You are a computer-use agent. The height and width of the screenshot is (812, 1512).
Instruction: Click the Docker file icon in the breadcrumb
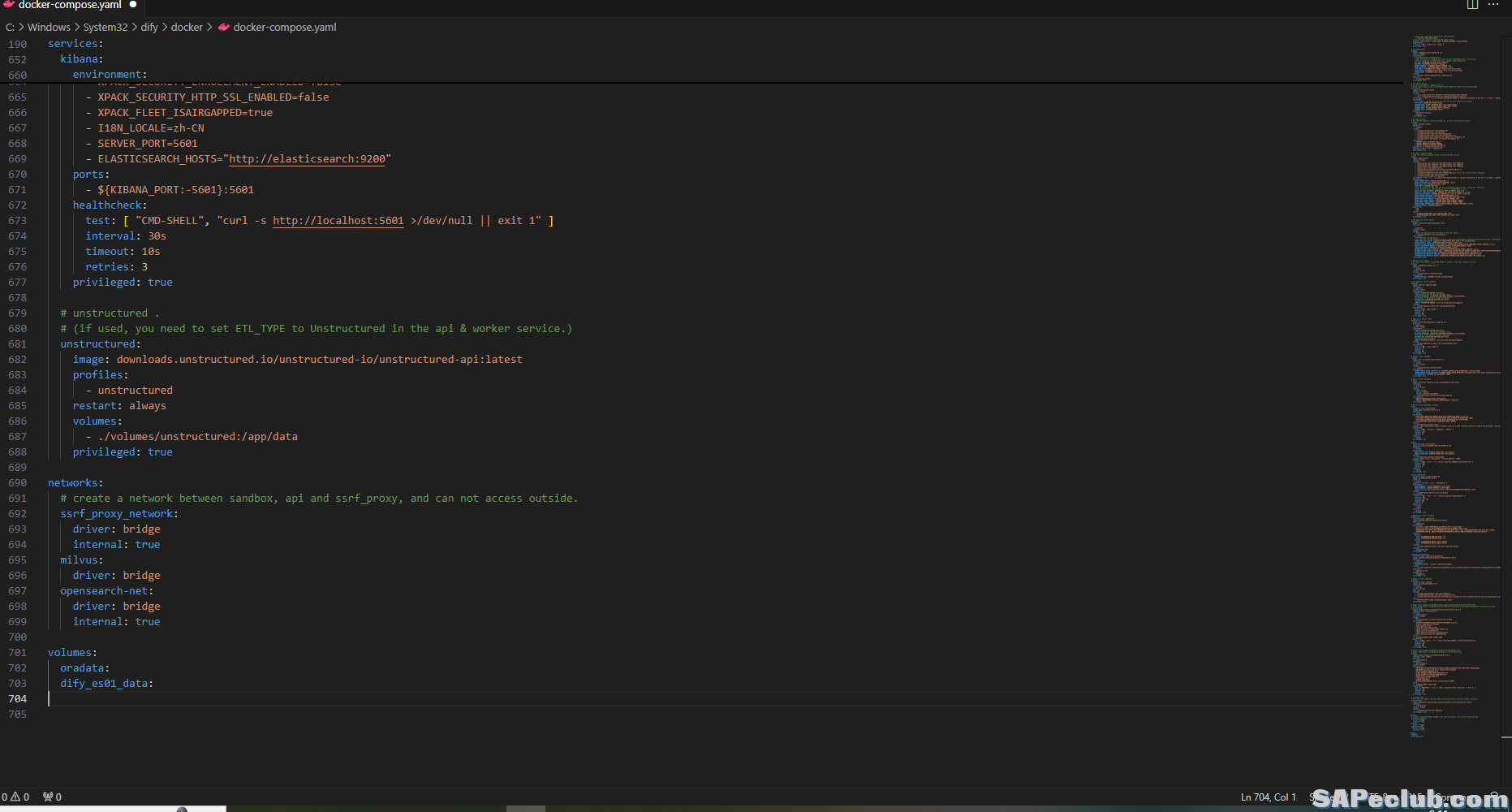(x=224, y=27)
